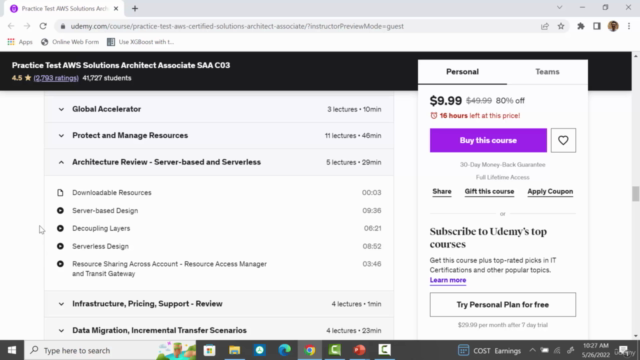Click the Serverless Design lecture title
This screenshot has width=640, height=360.
tap(100, 246)
